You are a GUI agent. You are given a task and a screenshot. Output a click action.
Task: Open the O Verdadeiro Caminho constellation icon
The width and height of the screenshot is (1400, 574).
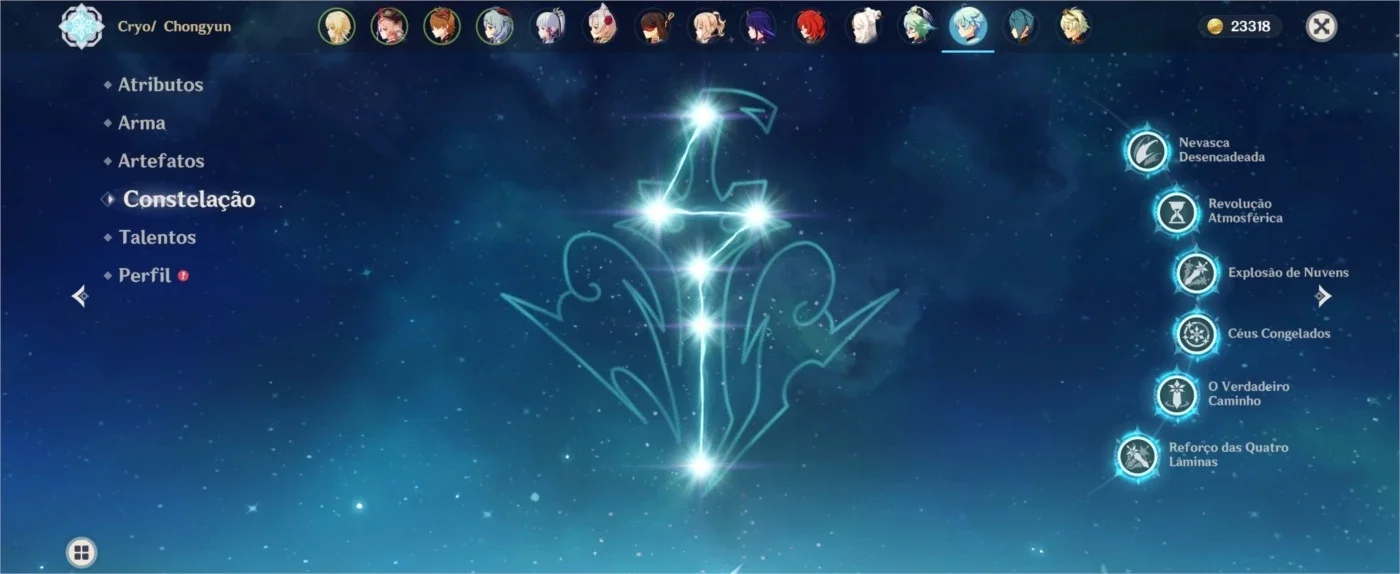point(1177,394)
